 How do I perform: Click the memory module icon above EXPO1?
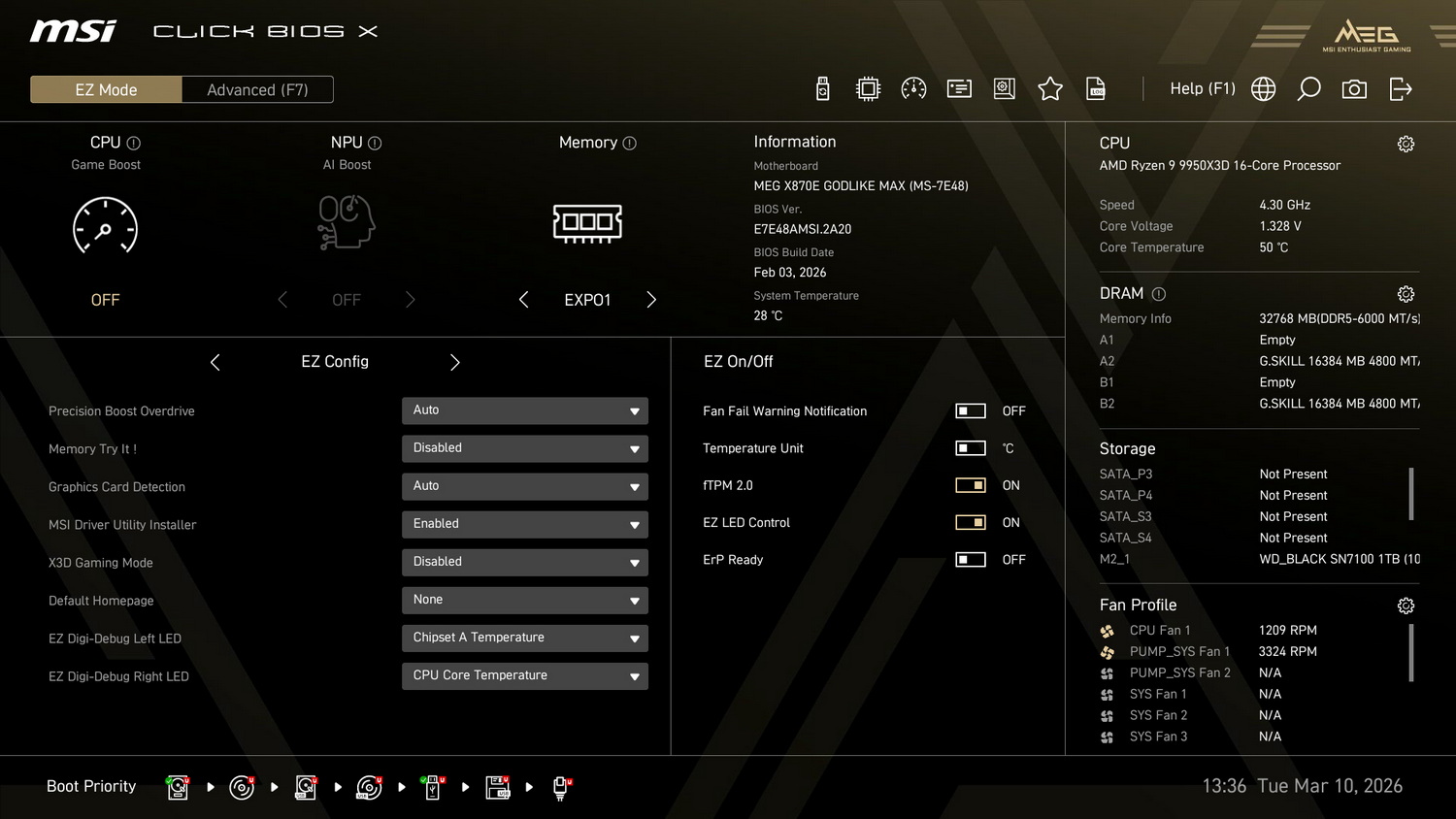click(x=587, y=223)
